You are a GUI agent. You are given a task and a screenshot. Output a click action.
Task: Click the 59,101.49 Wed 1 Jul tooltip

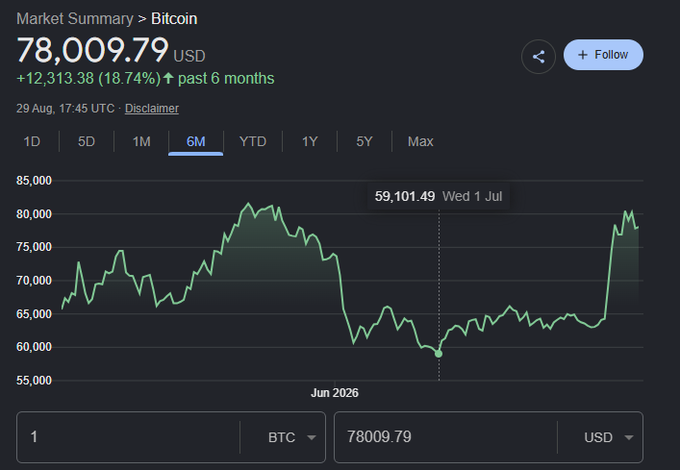(x=438, y=196)
